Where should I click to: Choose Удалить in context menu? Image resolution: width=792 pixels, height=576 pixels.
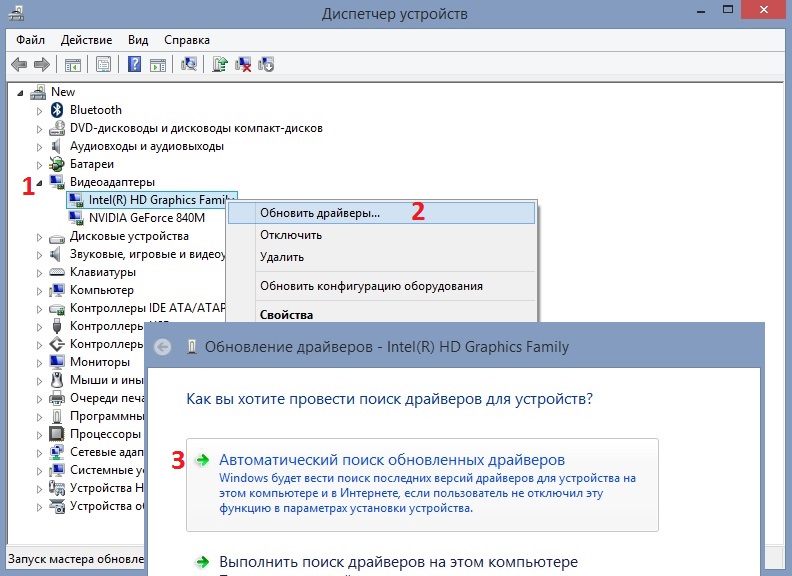pyautogui.click(x=381, y=257)
